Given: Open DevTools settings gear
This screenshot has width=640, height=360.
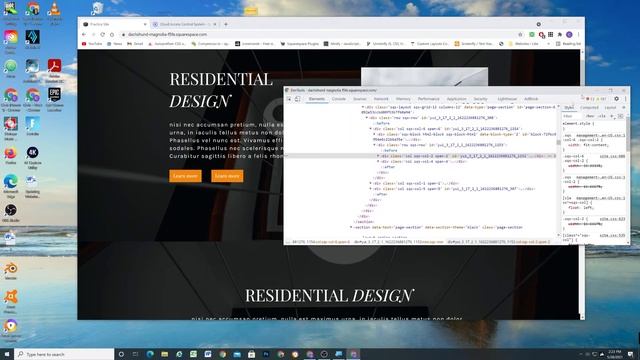Looking at the screenshot, I should (616, 99).
